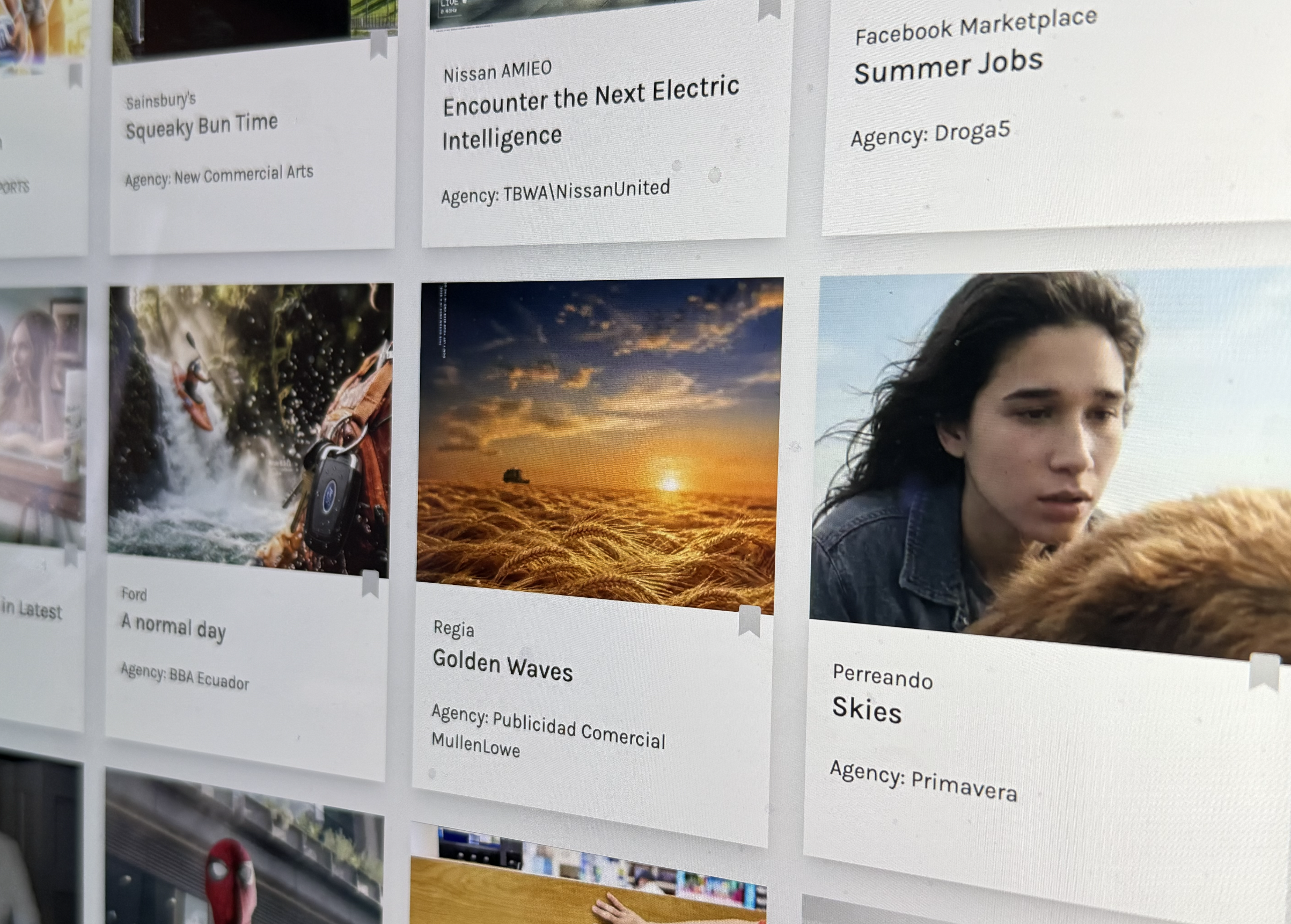Click Agency: Primavera
Image resolution: width=1291 pixels, height=924 pixels.
923,781
